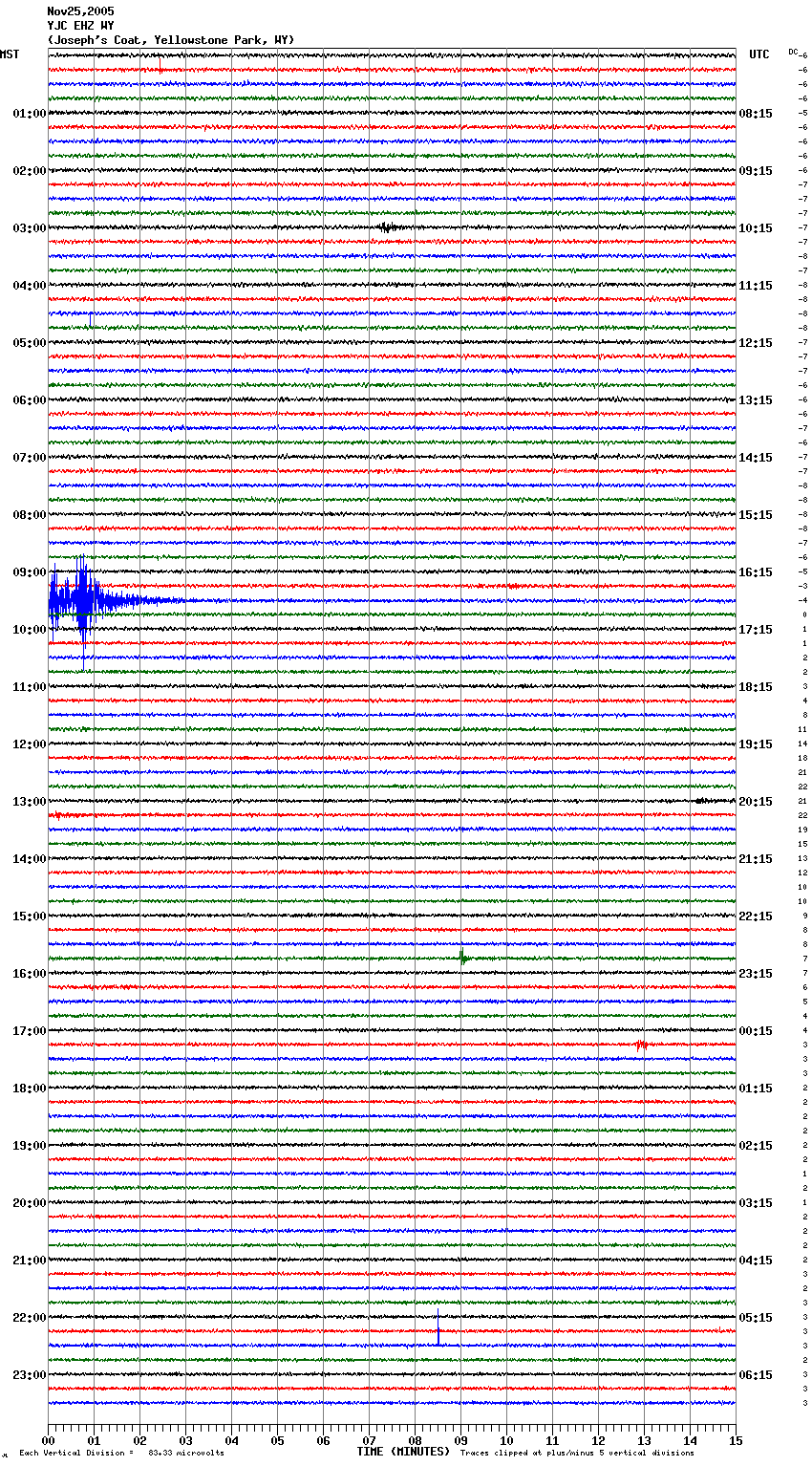Click the 11 minute tick label
The image size is (812, 1466).
(552, 1440)
